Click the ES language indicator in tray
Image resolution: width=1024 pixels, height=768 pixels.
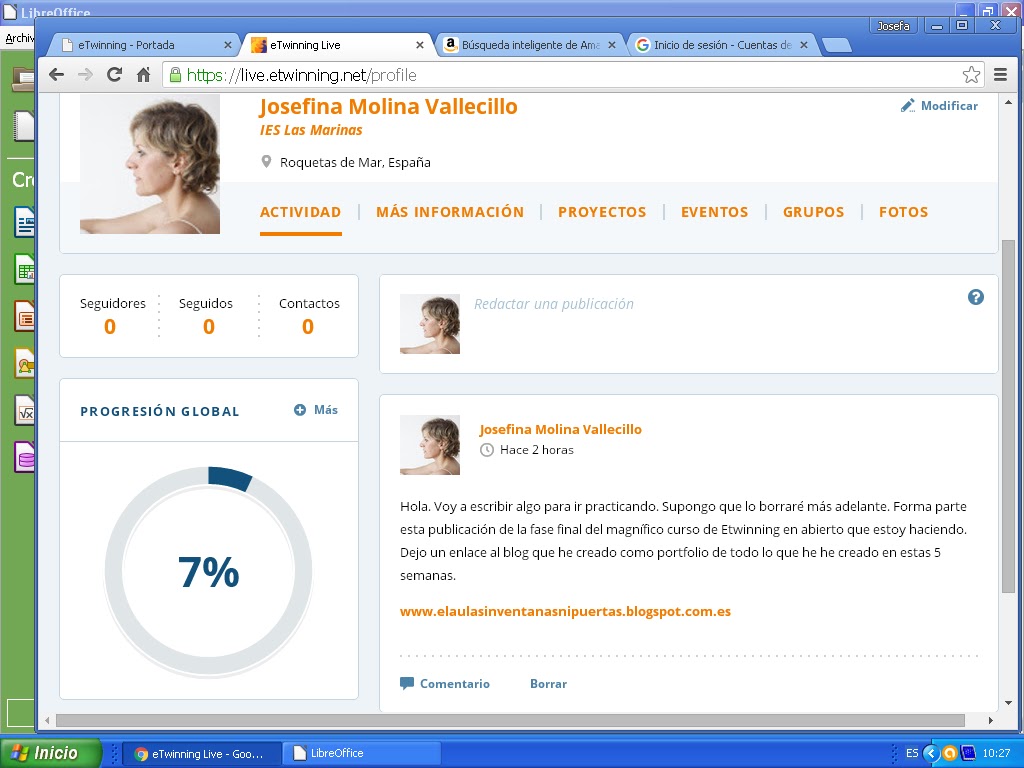[912, 753]
